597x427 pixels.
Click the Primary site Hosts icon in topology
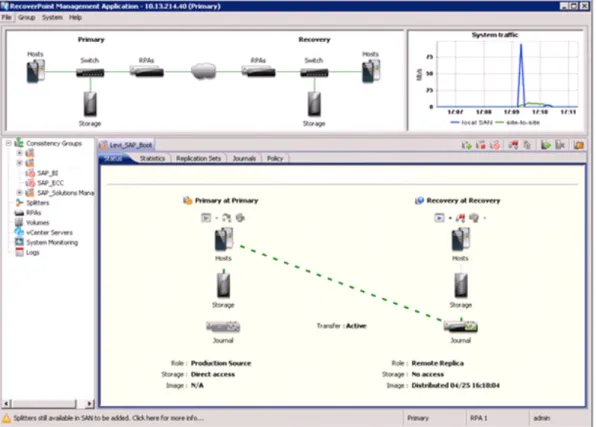click(35, 71)
